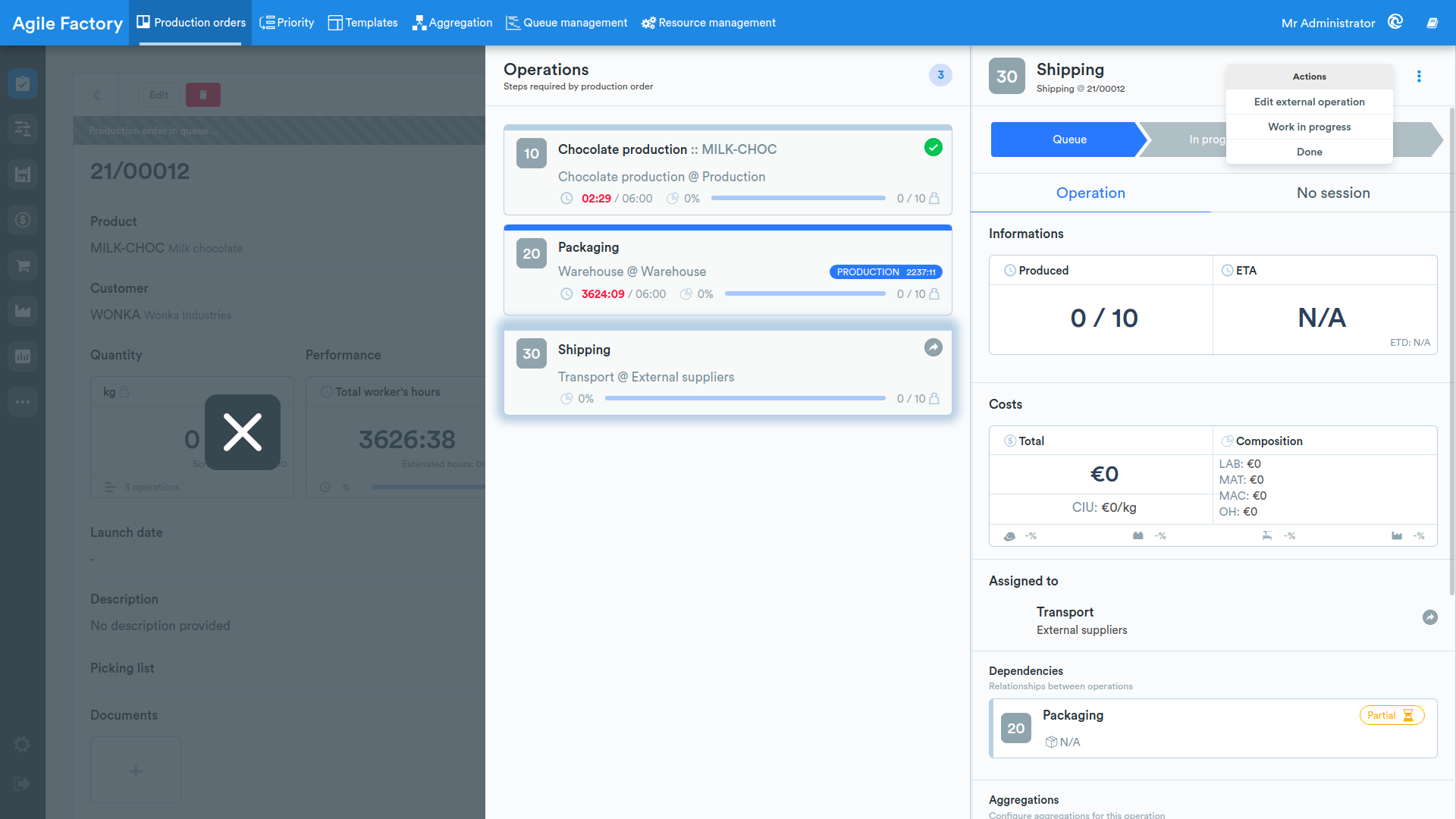Open the Priority menu item
The height and width of the screenshot is (819, 1456).
pos(287,23)
